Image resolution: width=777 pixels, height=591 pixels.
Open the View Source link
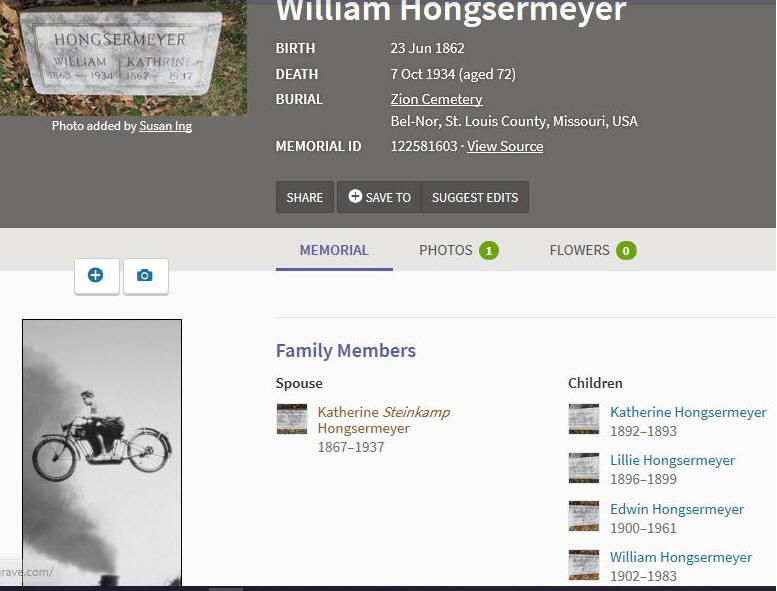[505, 146]
